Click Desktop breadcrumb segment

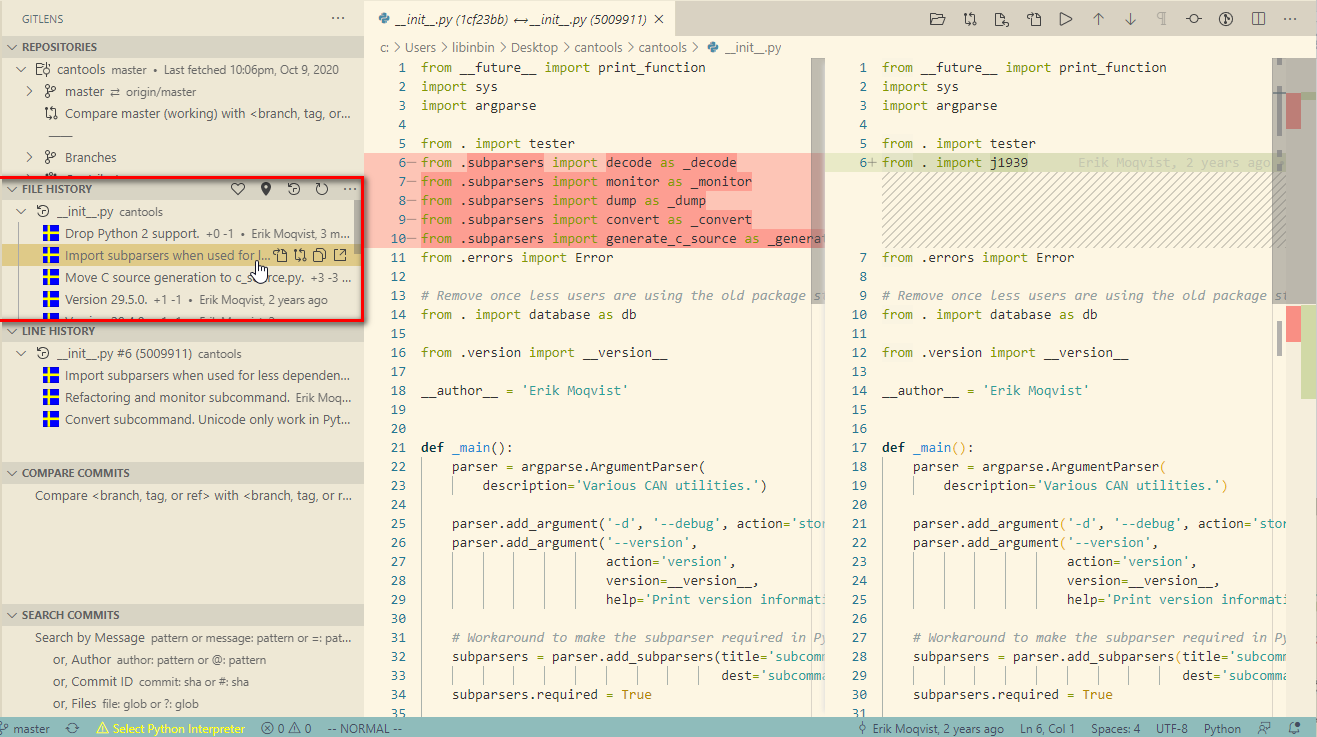tap(535, 47)
